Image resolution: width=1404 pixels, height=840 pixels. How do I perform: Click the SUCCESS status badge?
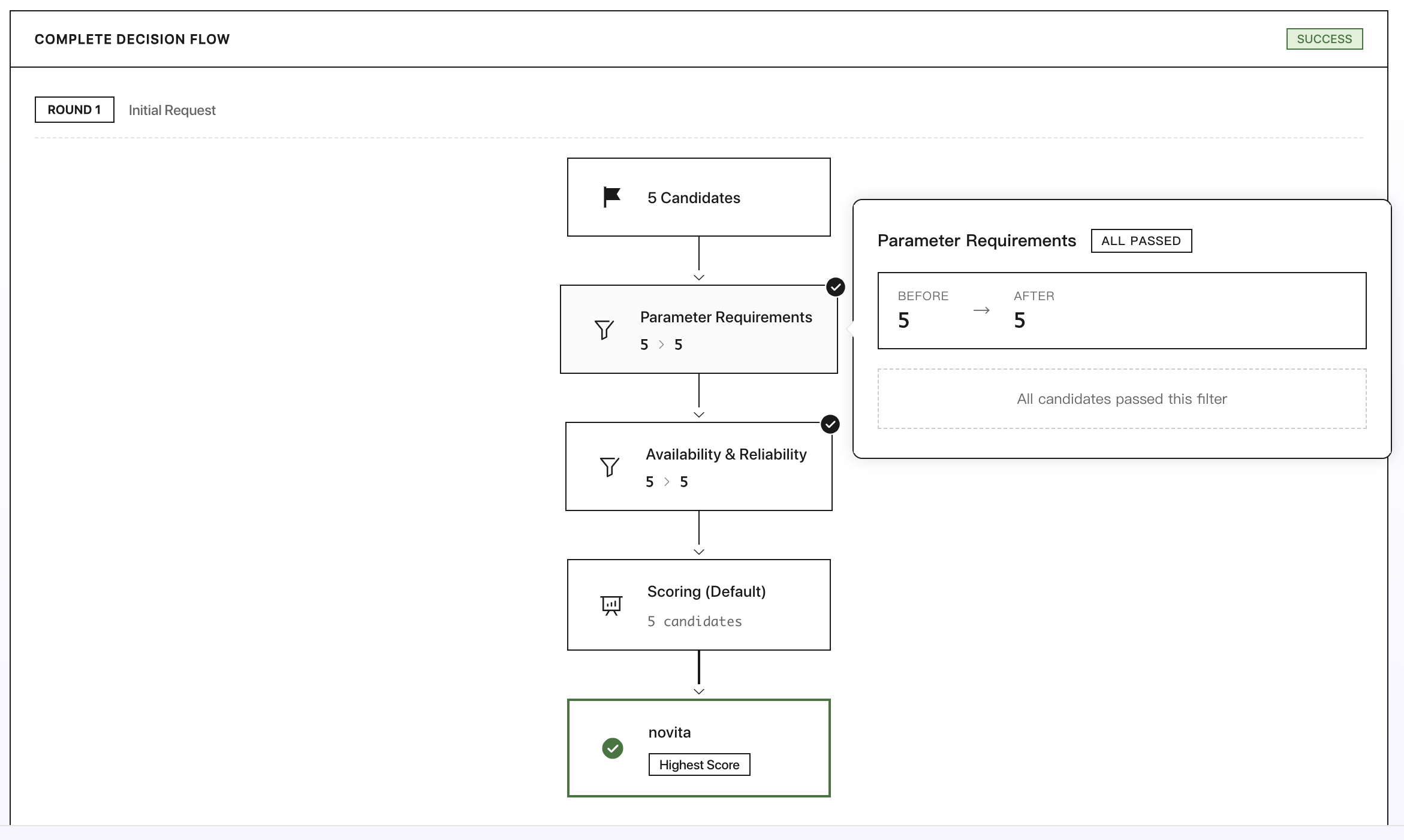coord(1324,39)
